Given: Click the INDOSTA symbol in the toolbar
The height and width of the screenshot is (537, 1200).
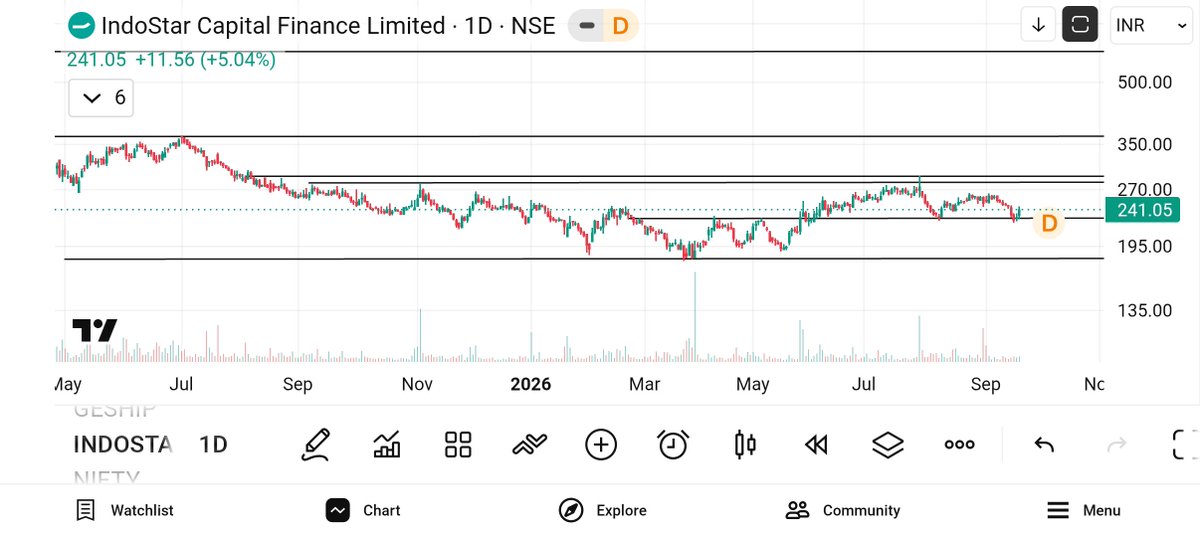Looking at the screenshot, I should click(x=123, y=445).
